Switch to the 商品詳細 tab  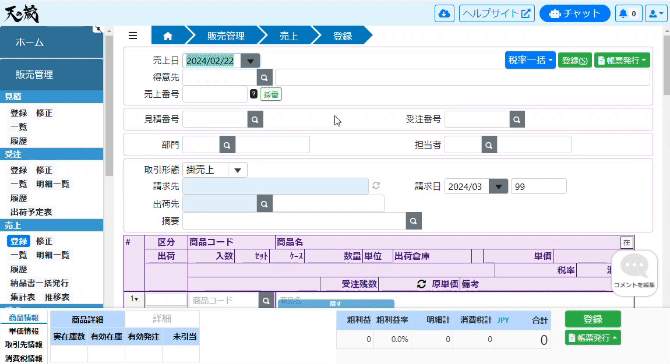pos(88,319)
